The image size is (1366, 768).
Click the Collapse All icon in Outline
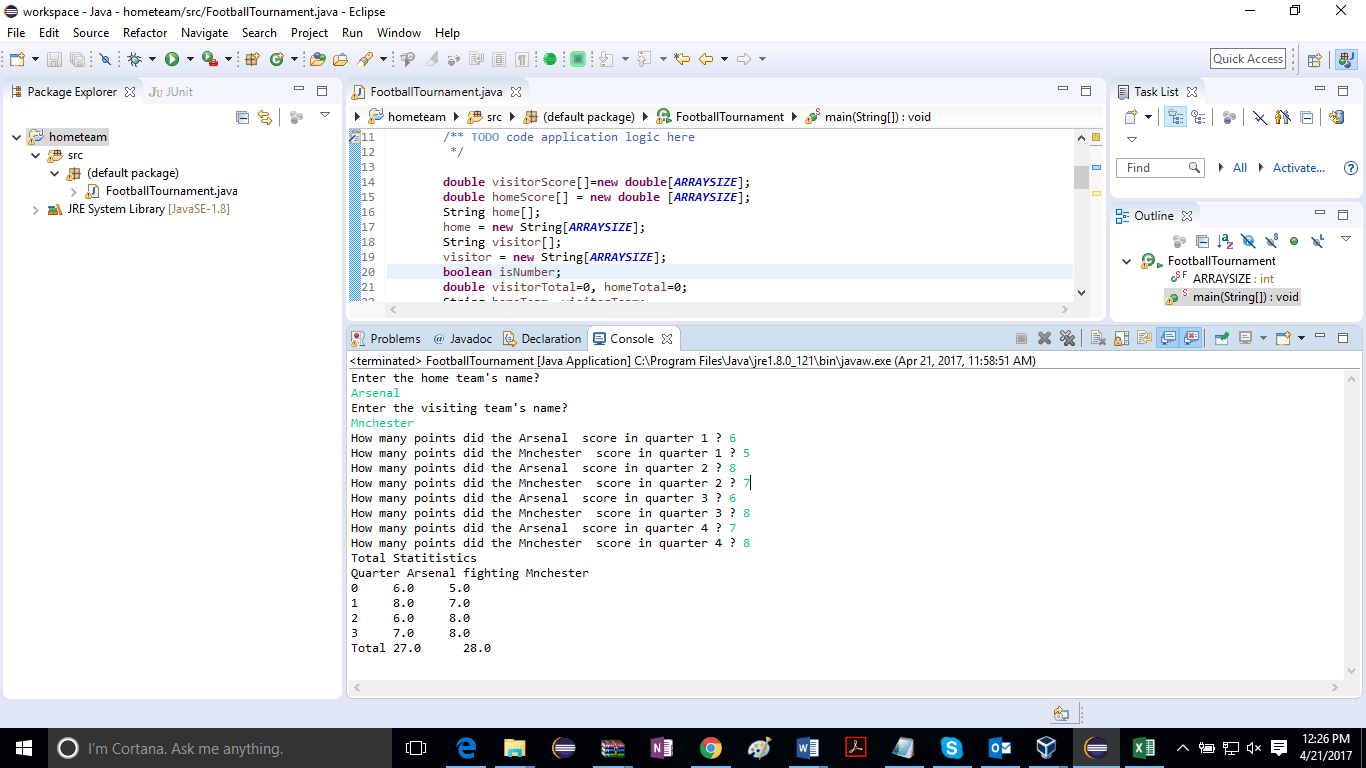pyautogui.click(x=1203, y=241)
